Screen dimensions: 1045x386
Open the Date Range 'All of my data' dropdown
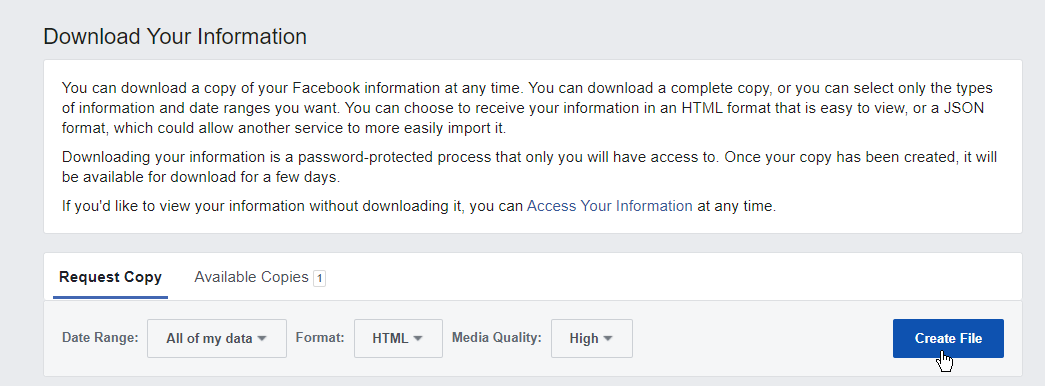pyautogui.click(x=217, y=339)
